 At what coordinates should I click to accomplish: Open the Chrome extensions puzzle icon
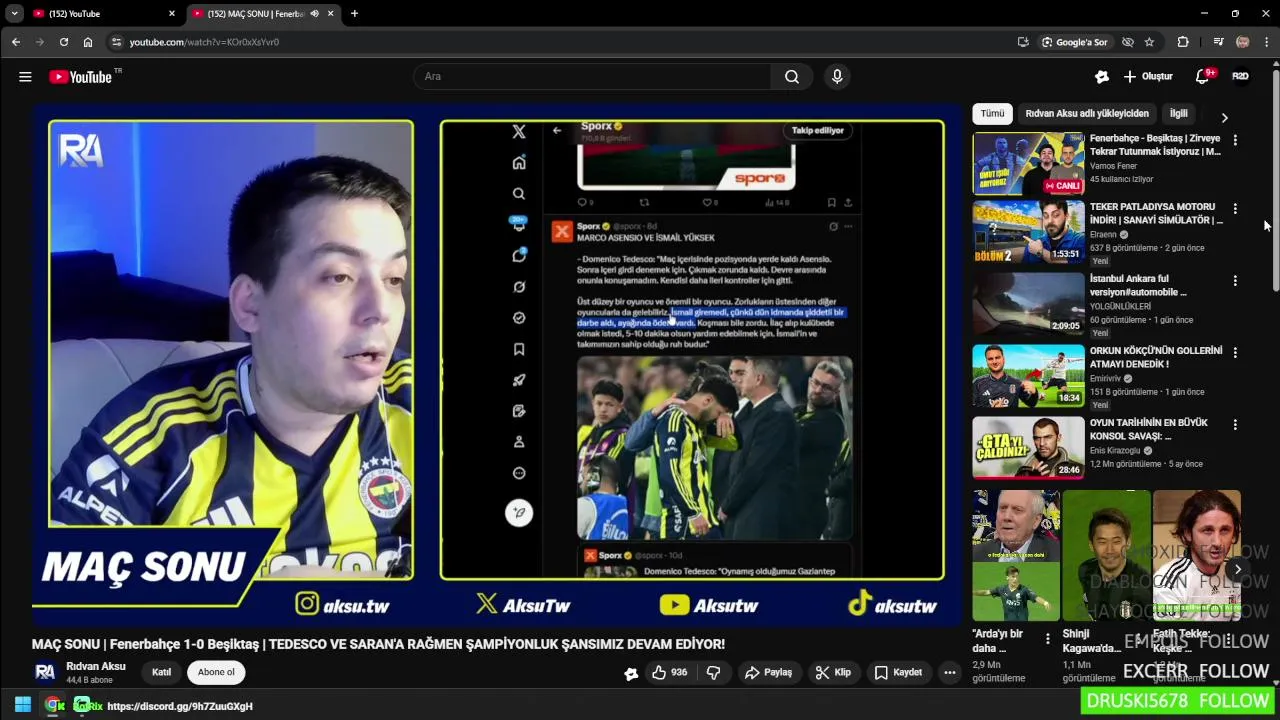[1183, 42]
